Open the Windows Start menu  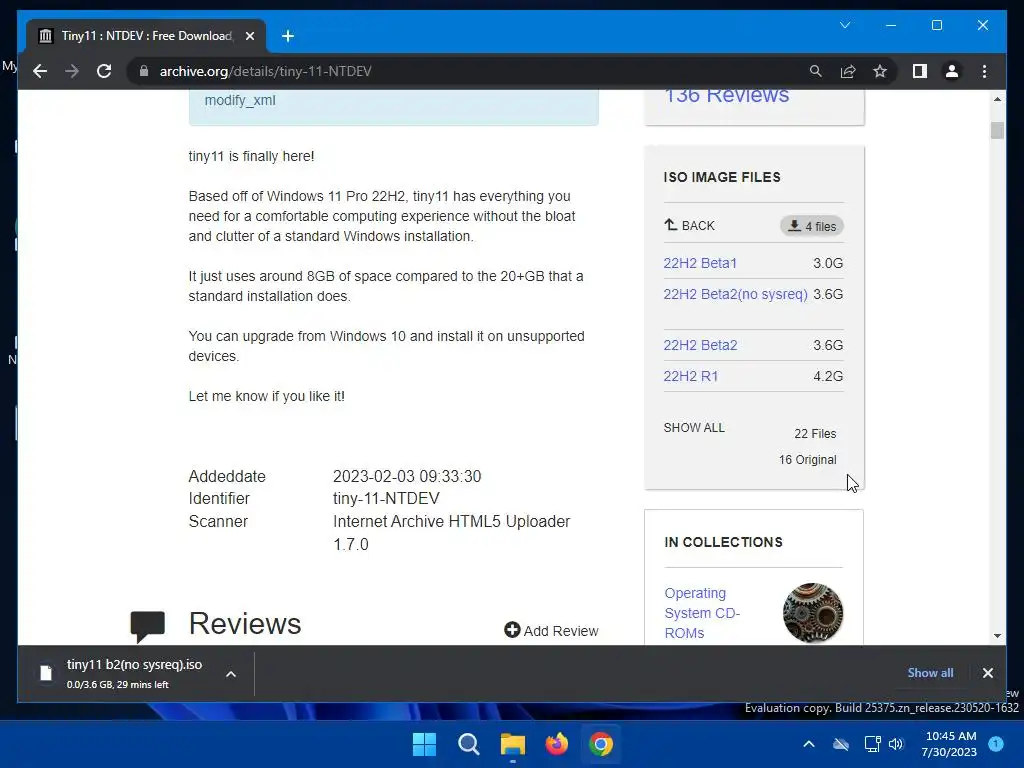[424, 744]
